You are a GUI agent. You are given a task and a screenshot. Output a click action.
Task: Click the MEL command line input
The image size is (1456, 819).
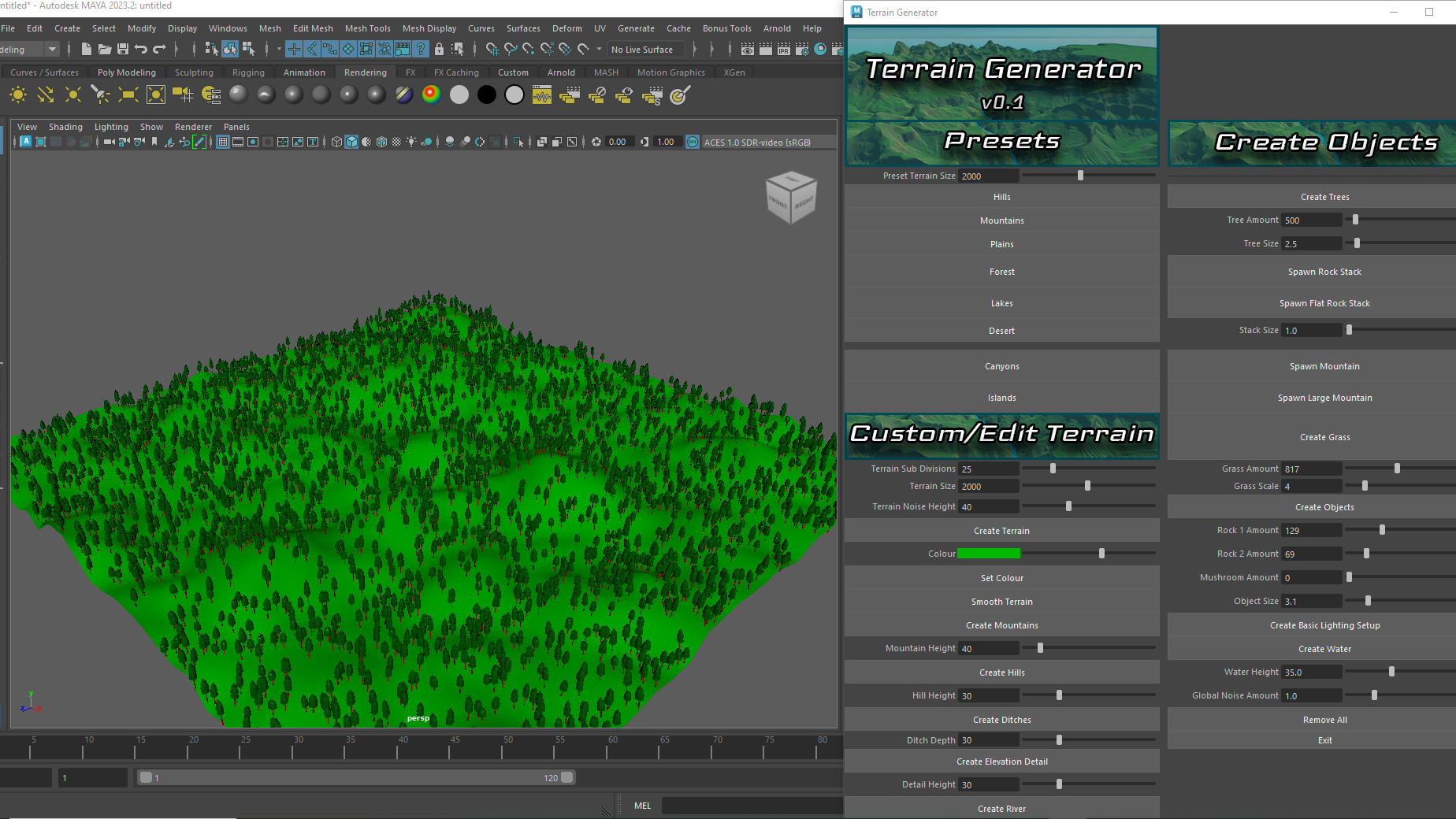point(752,806)
